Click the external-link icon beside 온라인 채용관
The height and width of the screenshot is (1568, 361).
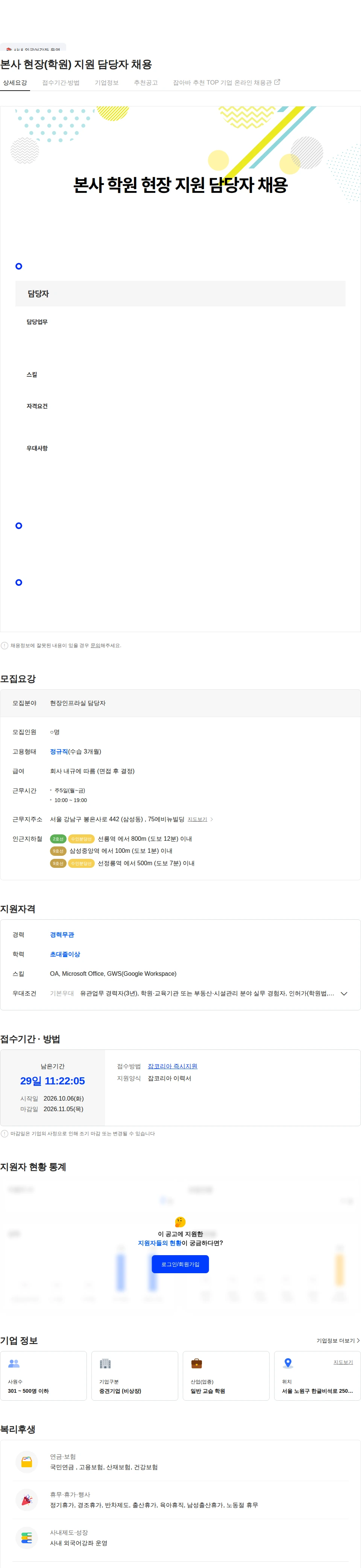277,82
